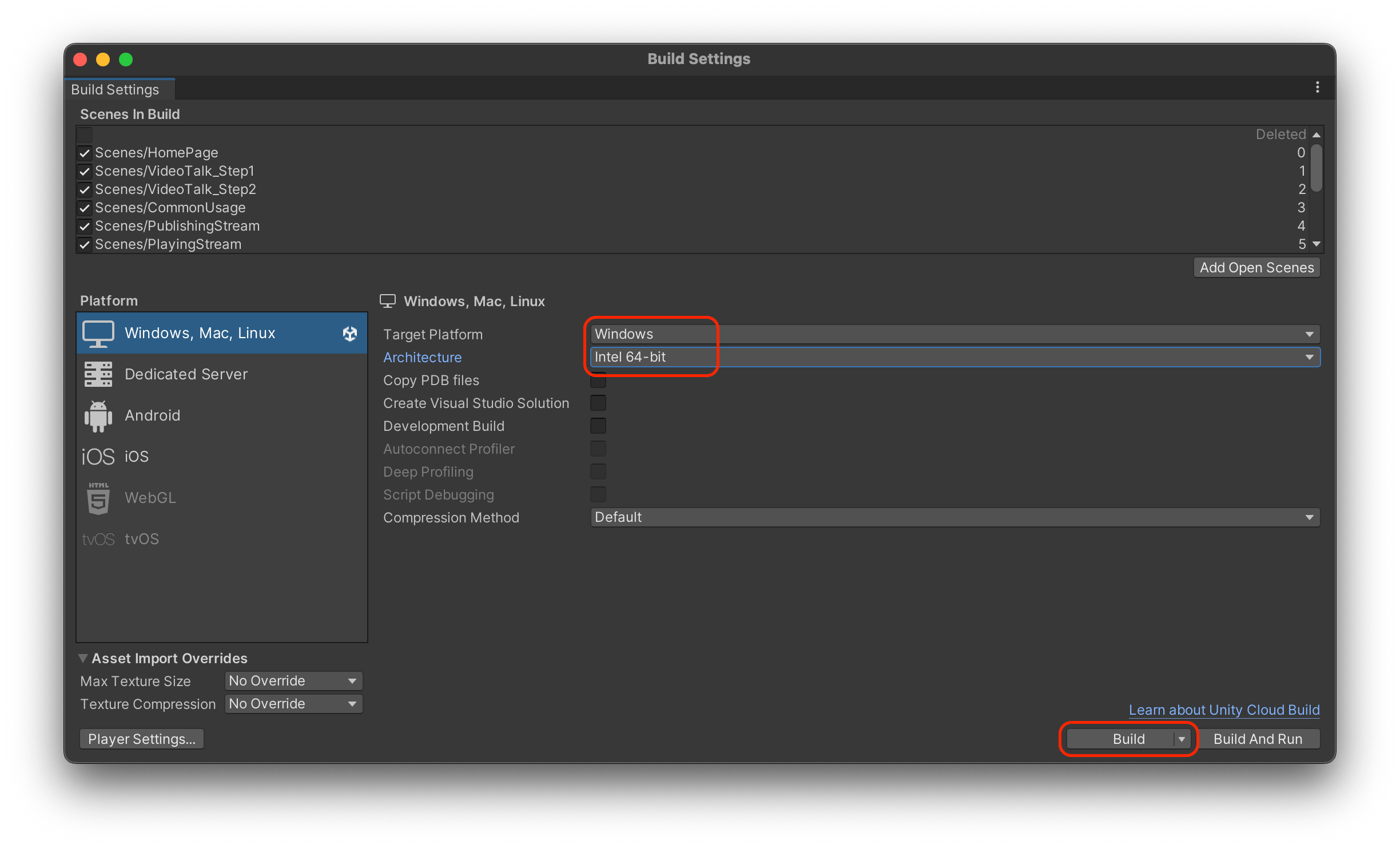Image resolution: width=1400 pixels, height=848 pixels.
Task: Open the Max Texture Size dropdown
Action: click(x=293, y=681)
